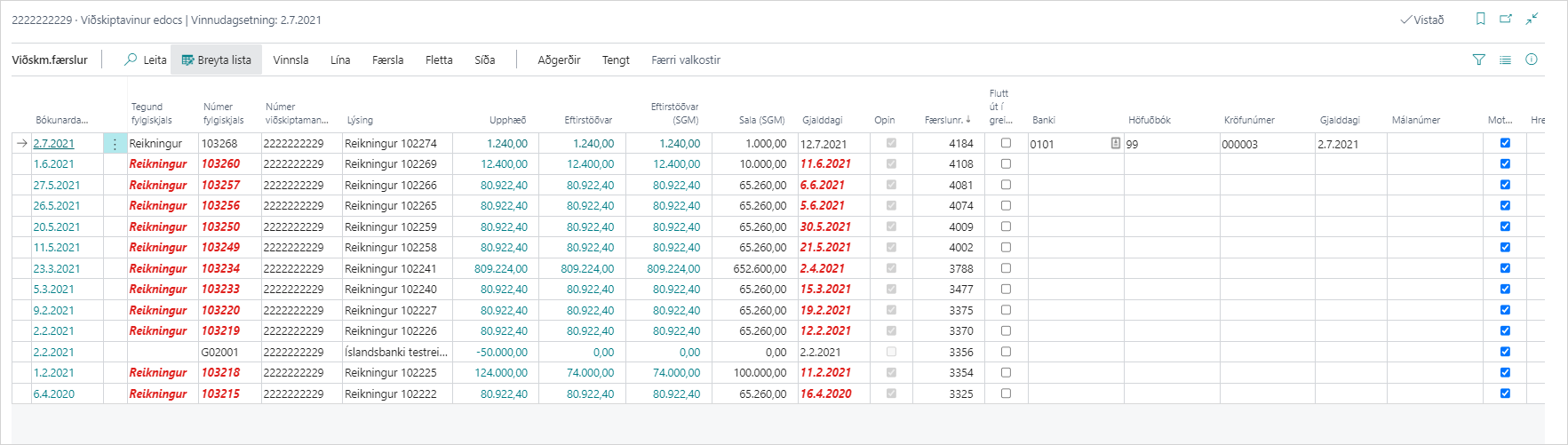The height and width of the screenshot is (445, 1568).
Task: Click lookup icon in Banki field 0101
Action: (x=1115, y=143)
